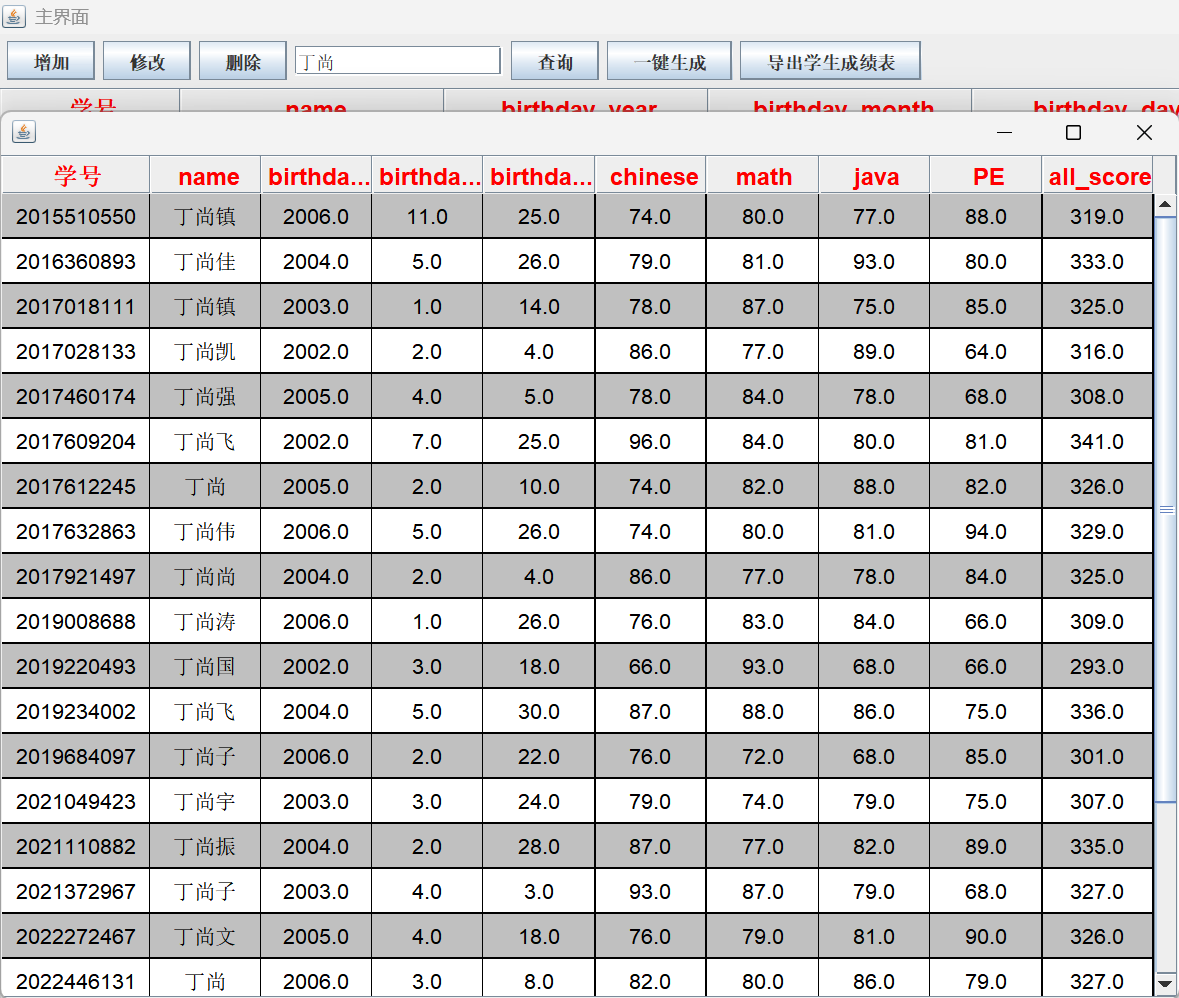Close the results window
The image size is (1179, 998).
[x=1144, y=133]
